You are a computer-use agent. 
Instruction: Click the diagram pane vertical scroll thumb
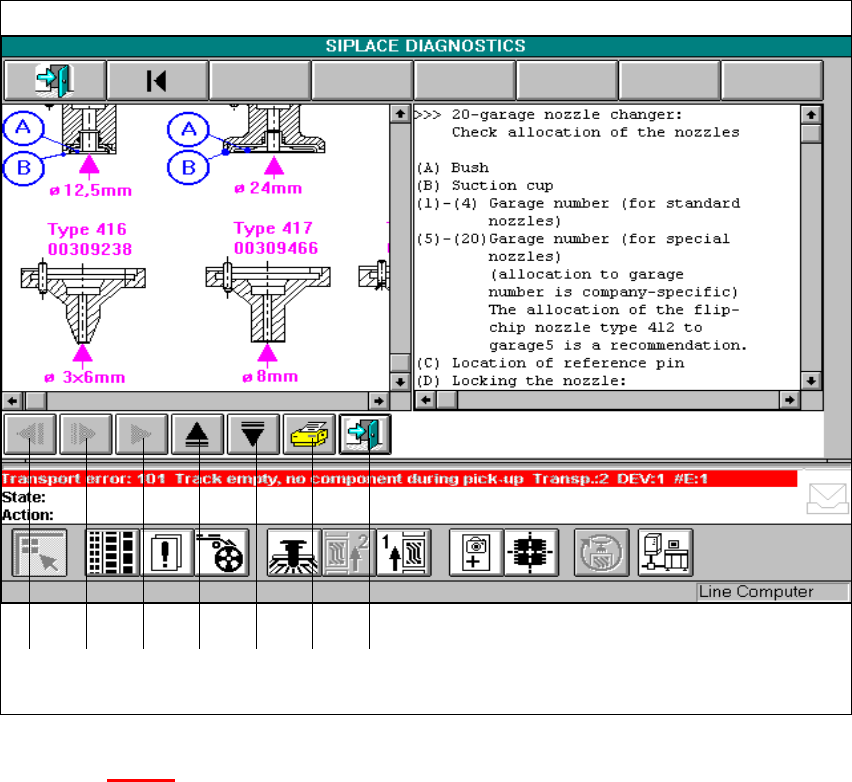[400, 362]
